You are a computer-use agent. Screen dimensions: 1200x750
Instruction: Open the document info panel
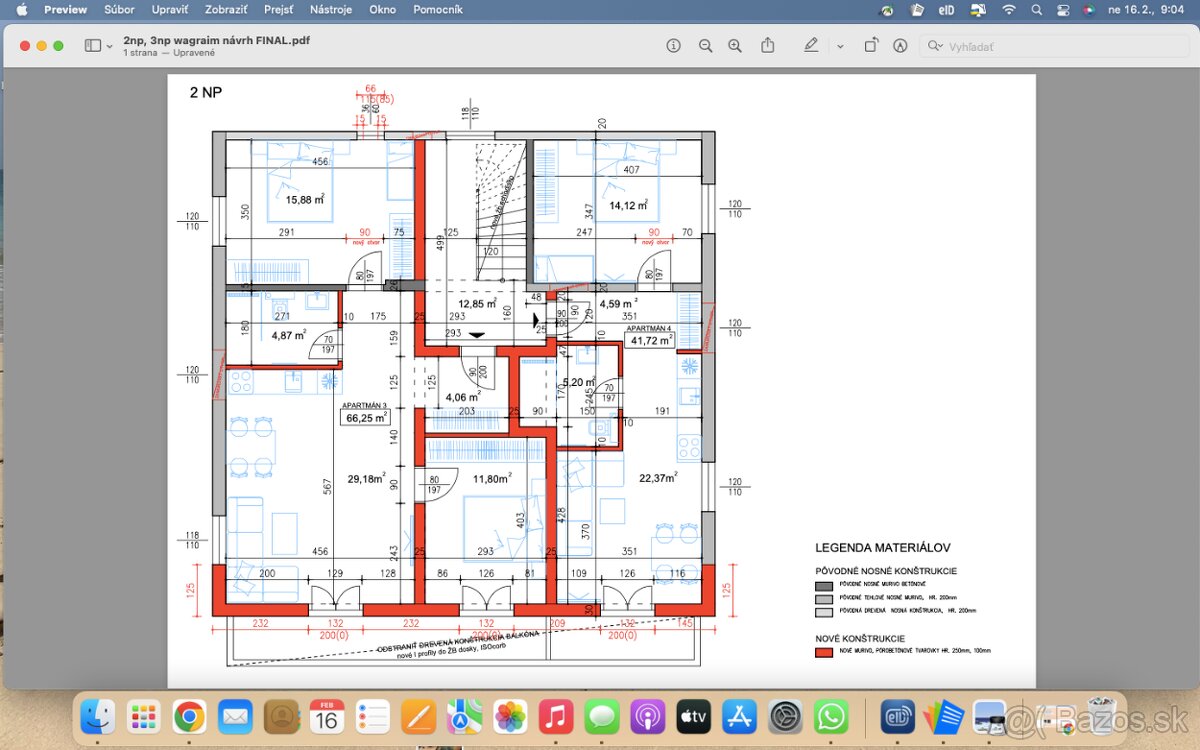pyautogui.click(x=674, y=45)
